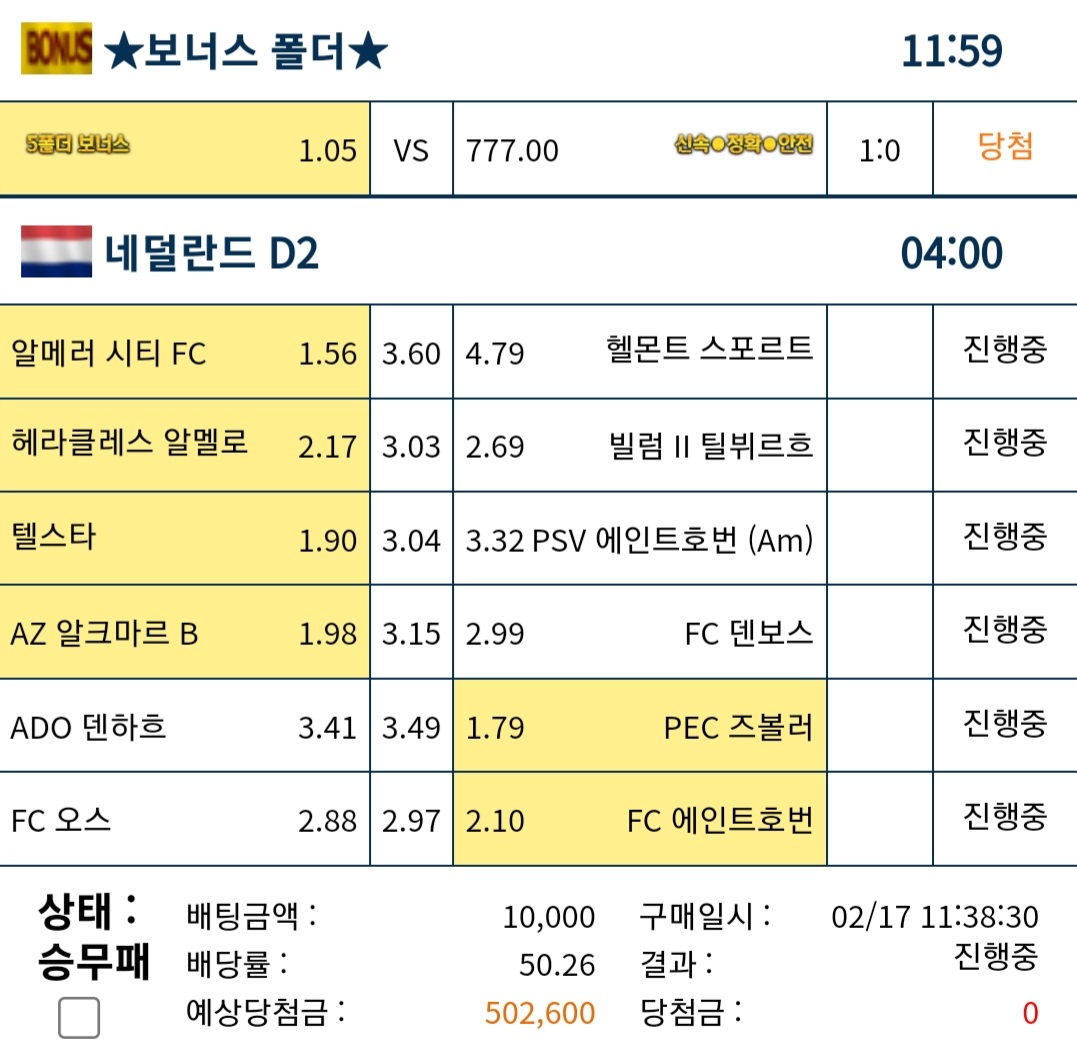Select FC 덴보스 away odds 2.99

pos(639,633)
